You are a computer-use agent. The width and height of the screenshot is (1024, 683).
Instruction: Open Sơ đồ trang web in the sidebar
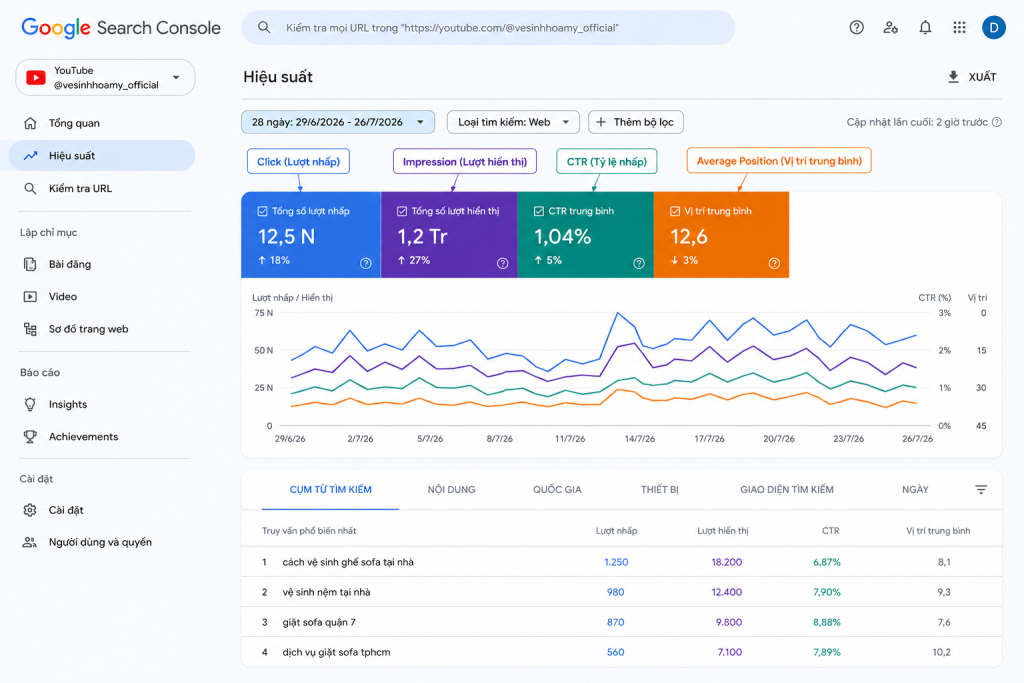103,329
